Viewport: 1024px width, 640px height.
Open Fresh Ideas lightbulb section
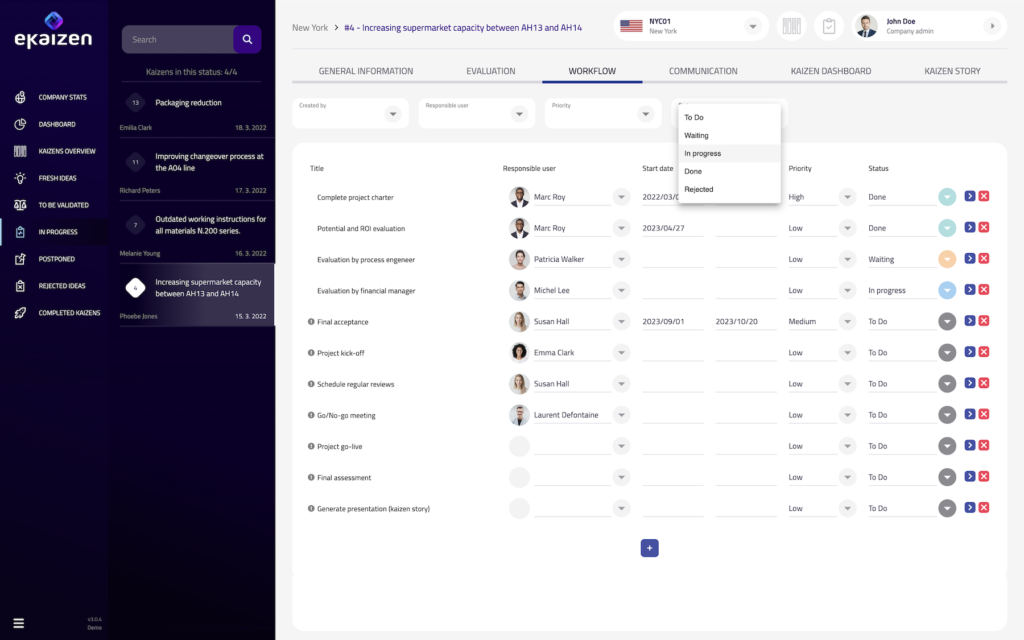click(60, 178)
